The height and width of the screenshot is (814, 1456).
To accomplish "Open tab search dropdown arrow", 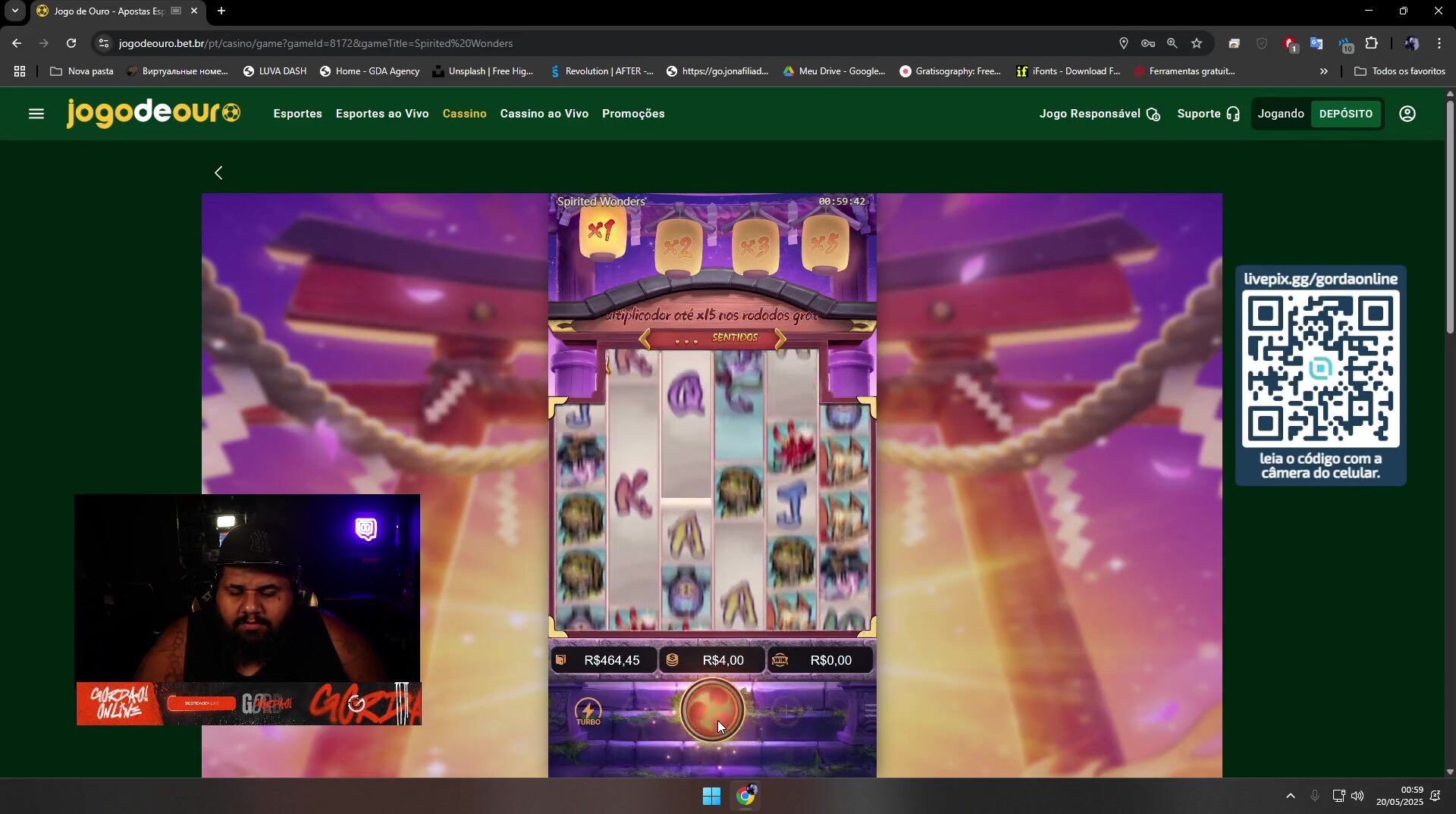I will click(14, 11).
